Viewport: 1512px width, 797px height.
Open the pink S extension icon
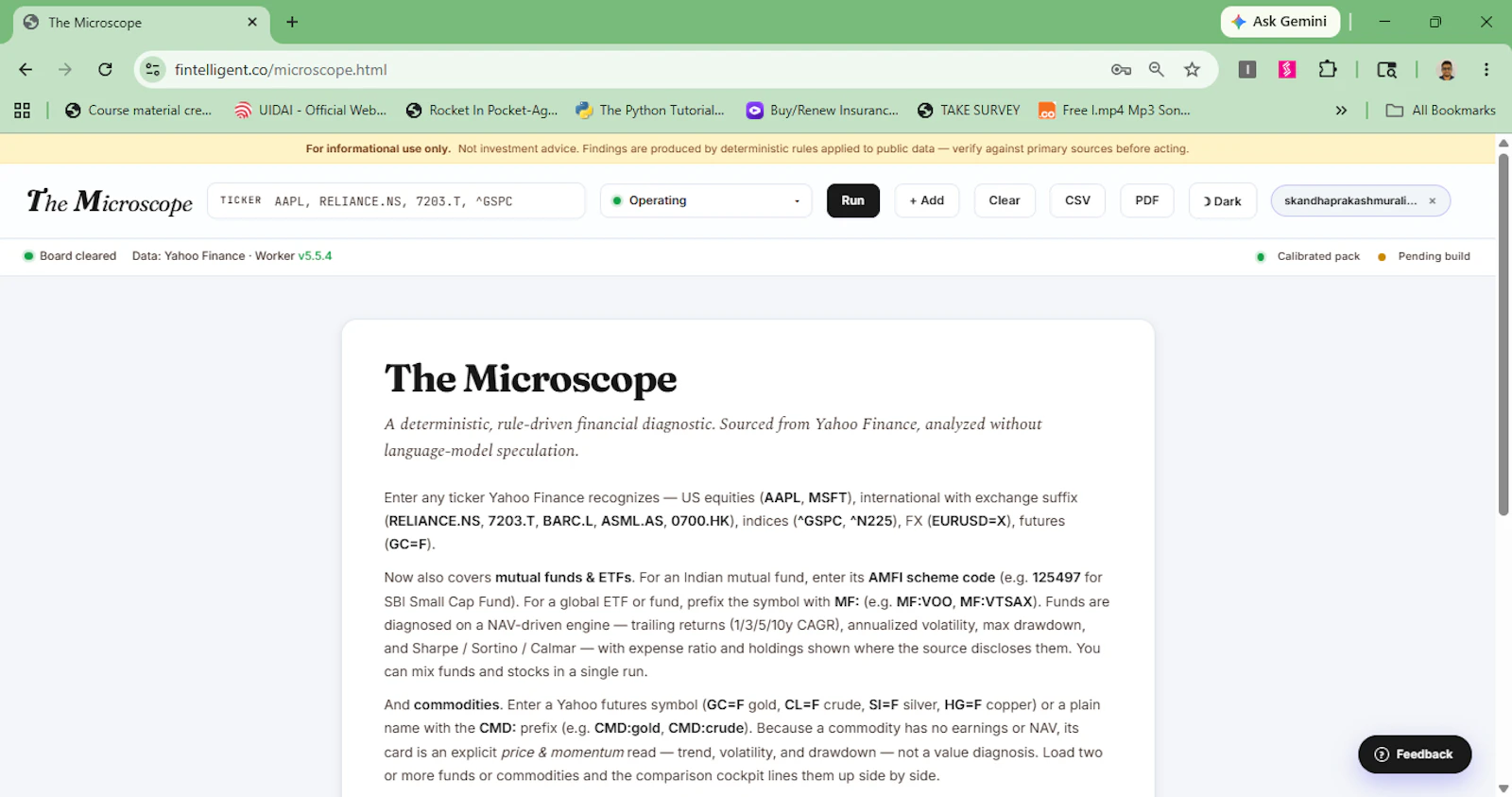(1287, 69)
